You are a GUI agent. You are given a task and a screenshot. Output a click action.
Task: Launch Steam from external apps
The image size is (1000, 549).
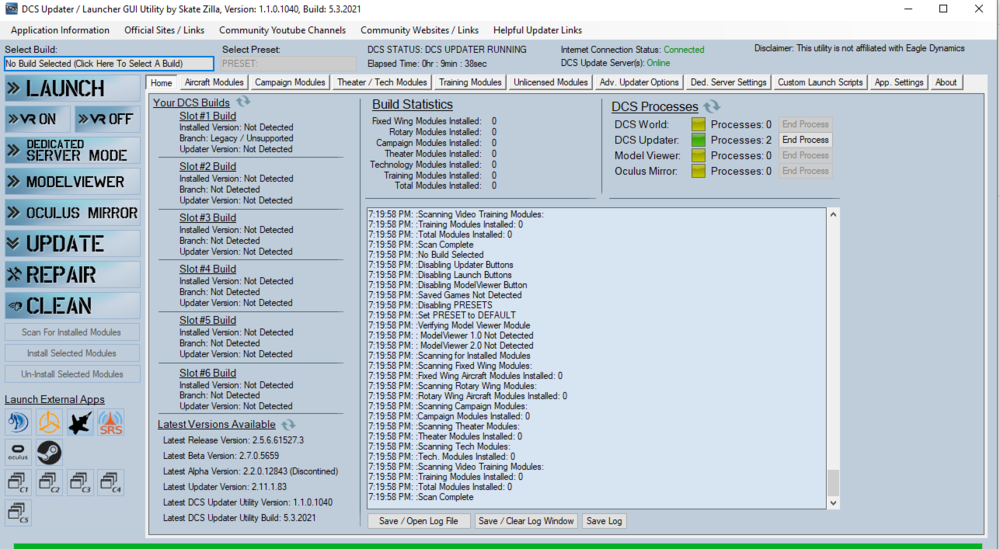[x=49, y=452]
